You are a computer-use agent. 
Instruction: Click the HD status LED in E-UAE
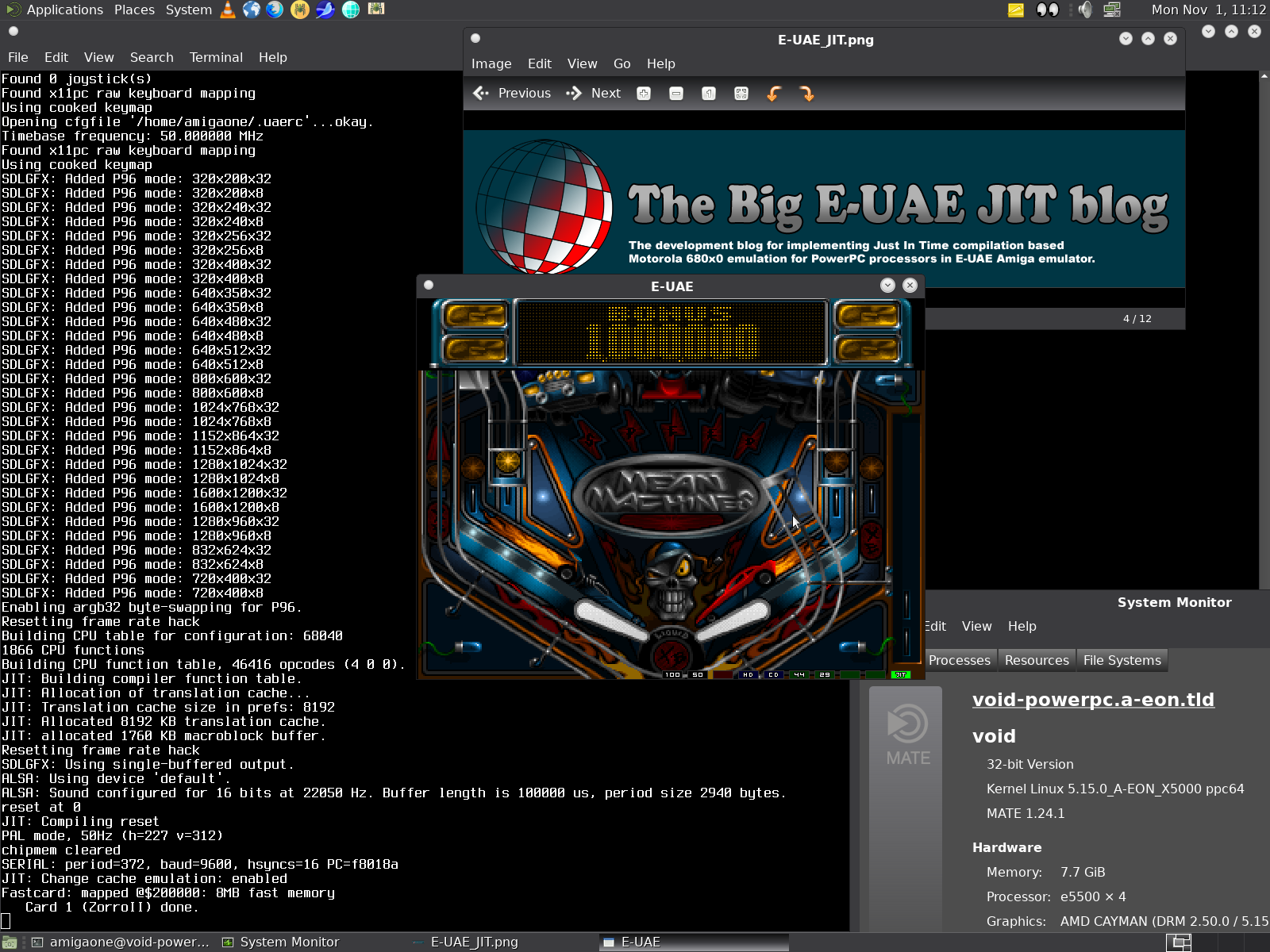coord(748,674)
